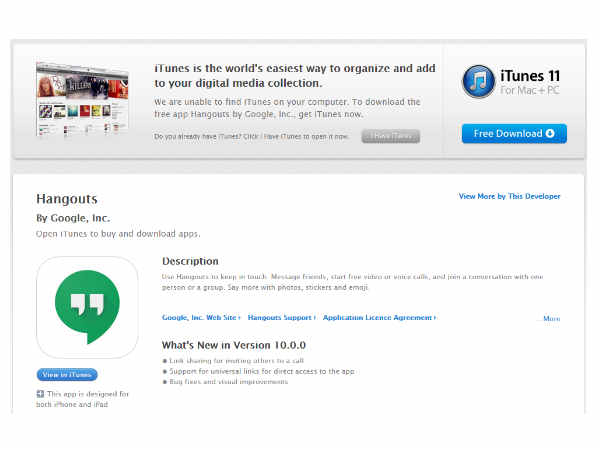Click the 'iTunes 11' title text

point(530,76)
